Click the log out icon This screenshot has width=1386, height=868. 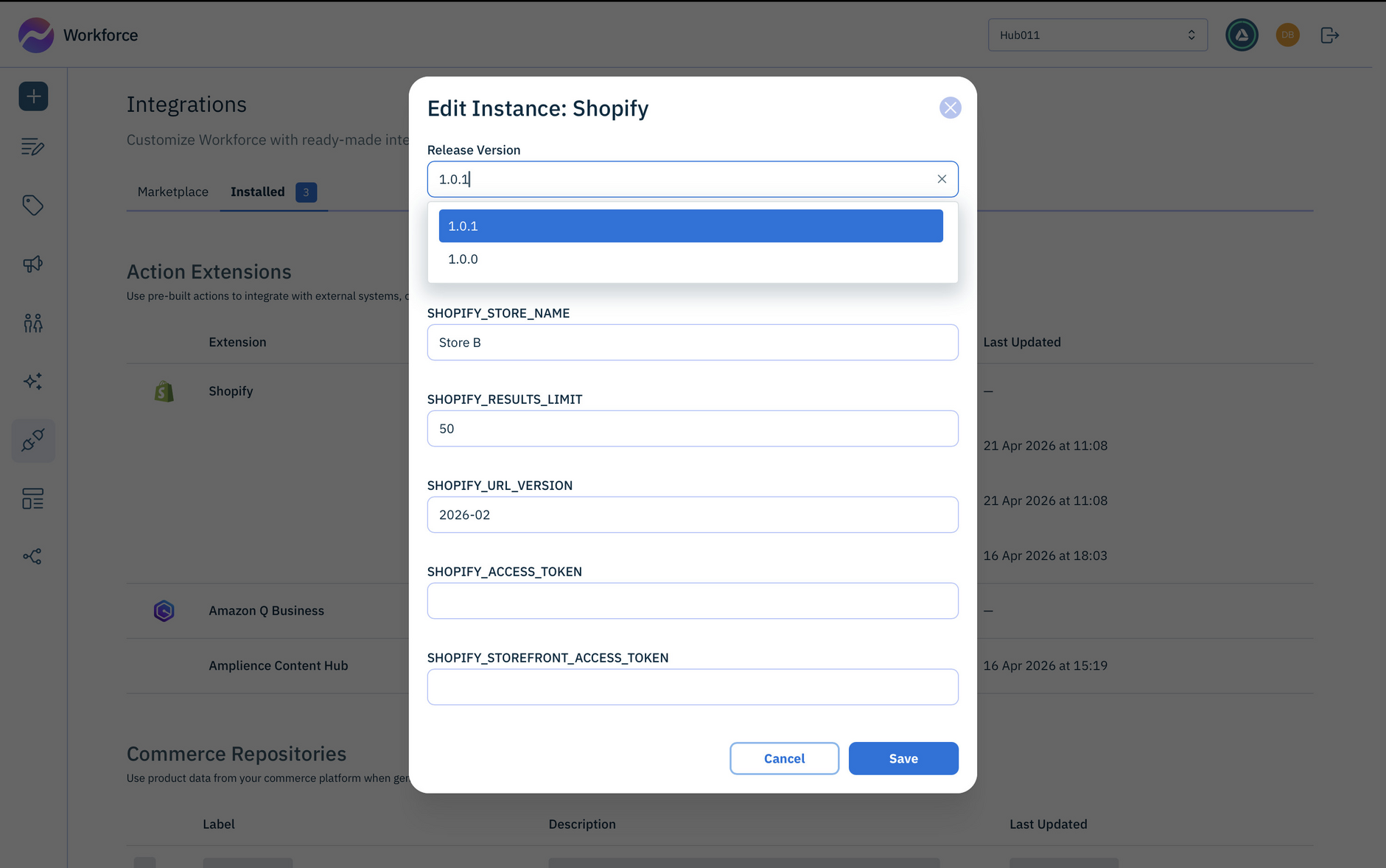click(x=1329, y=34)
